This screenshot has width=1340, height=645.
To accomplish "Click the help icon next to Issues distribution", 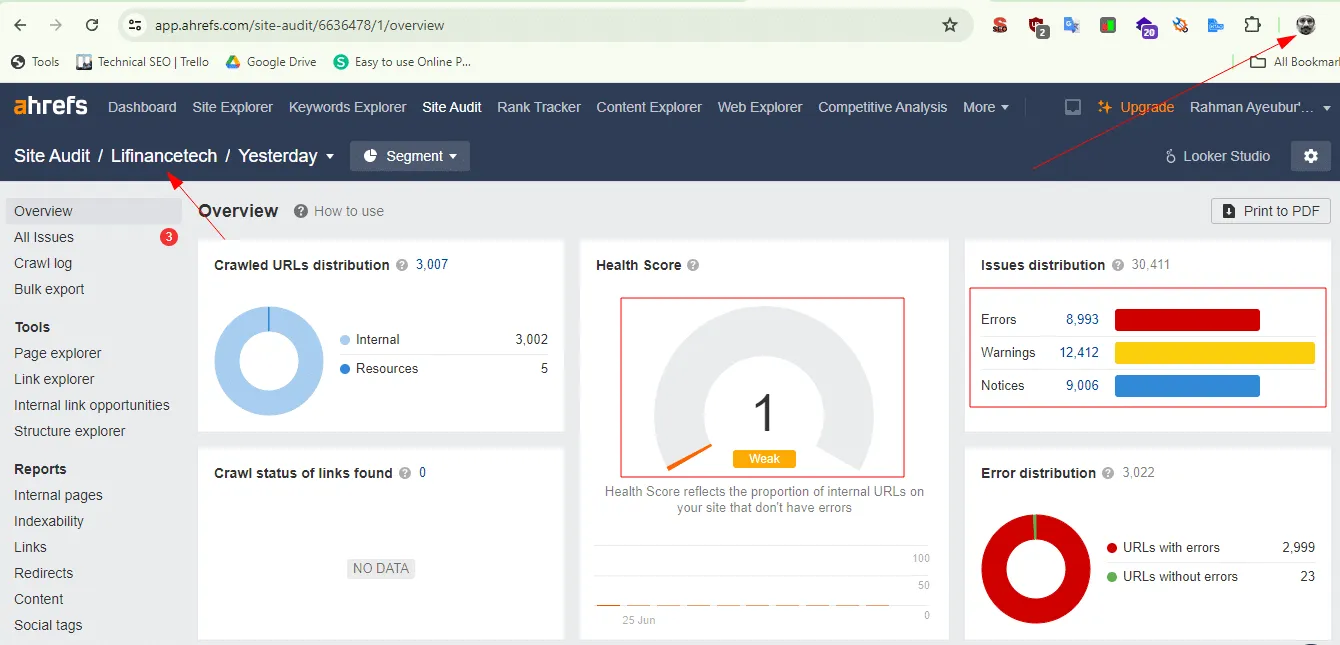I will (1117, 265).
